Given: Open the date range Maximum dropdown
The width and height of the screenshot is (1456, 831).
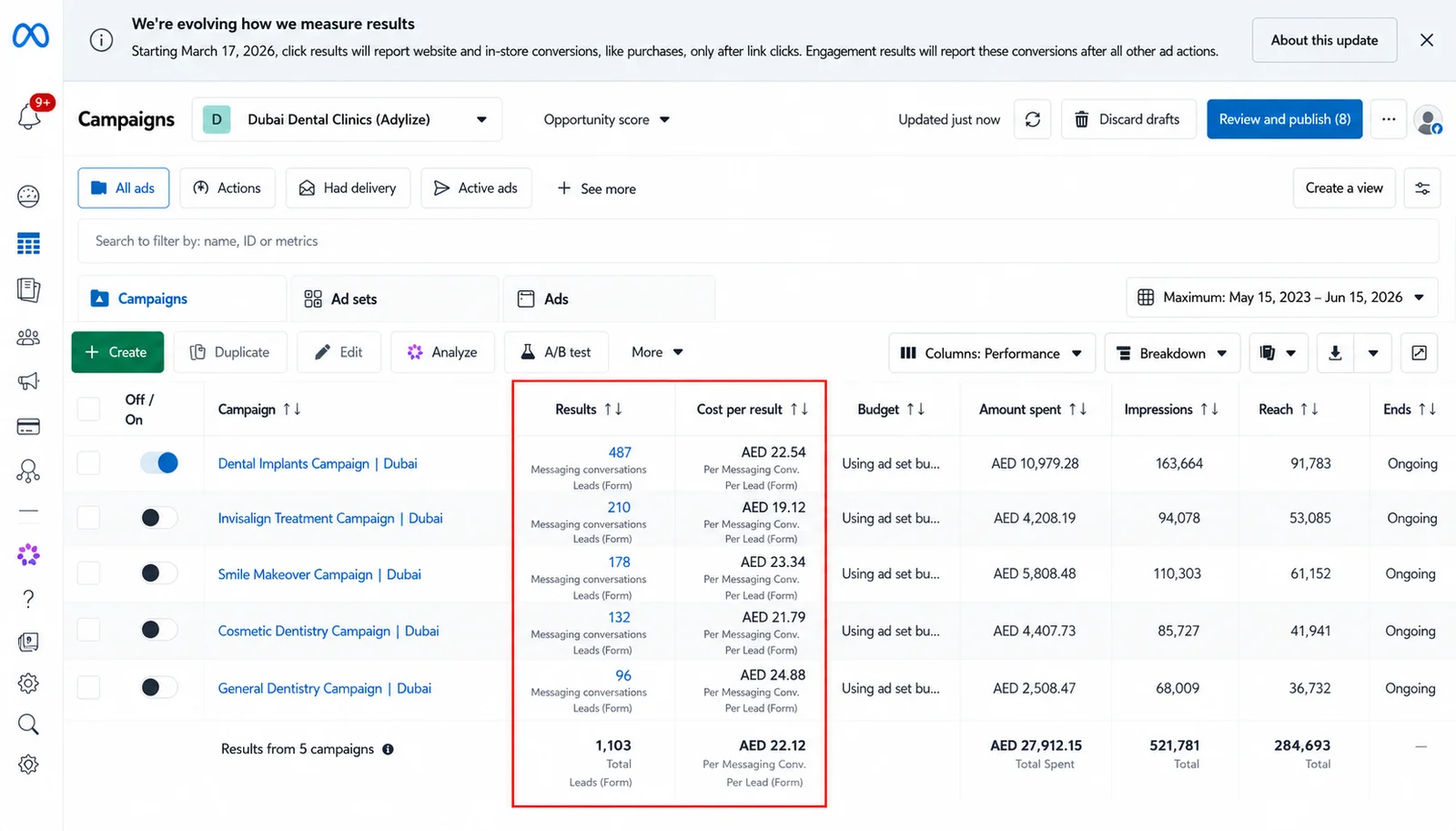Looking at the screenshot, I should 1282,298.
